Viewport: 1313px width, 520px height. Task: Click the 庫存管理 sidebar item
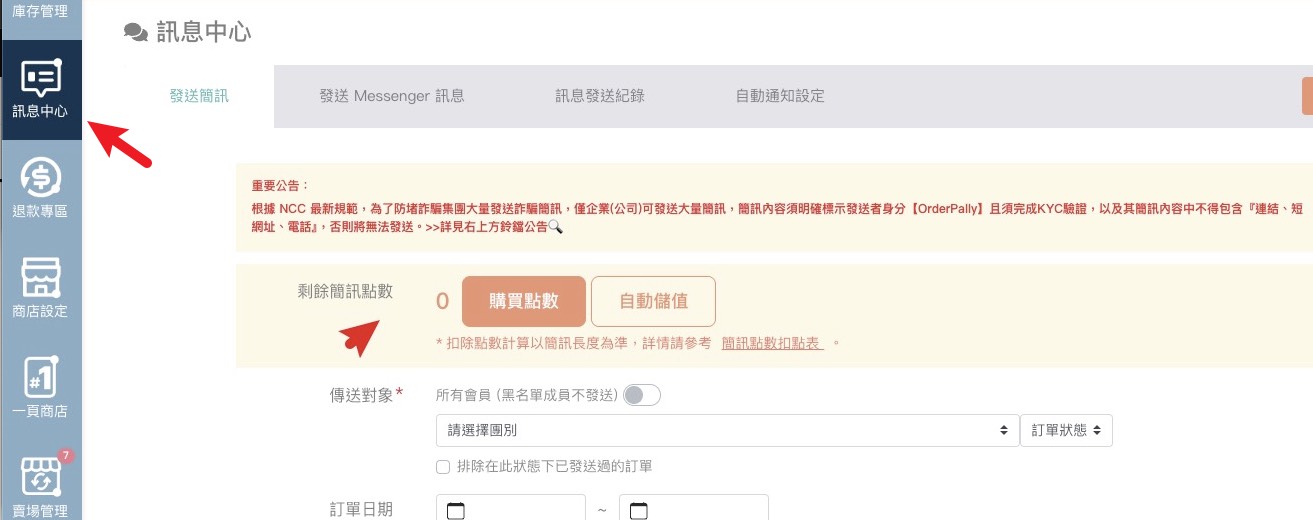coord(41,12)
